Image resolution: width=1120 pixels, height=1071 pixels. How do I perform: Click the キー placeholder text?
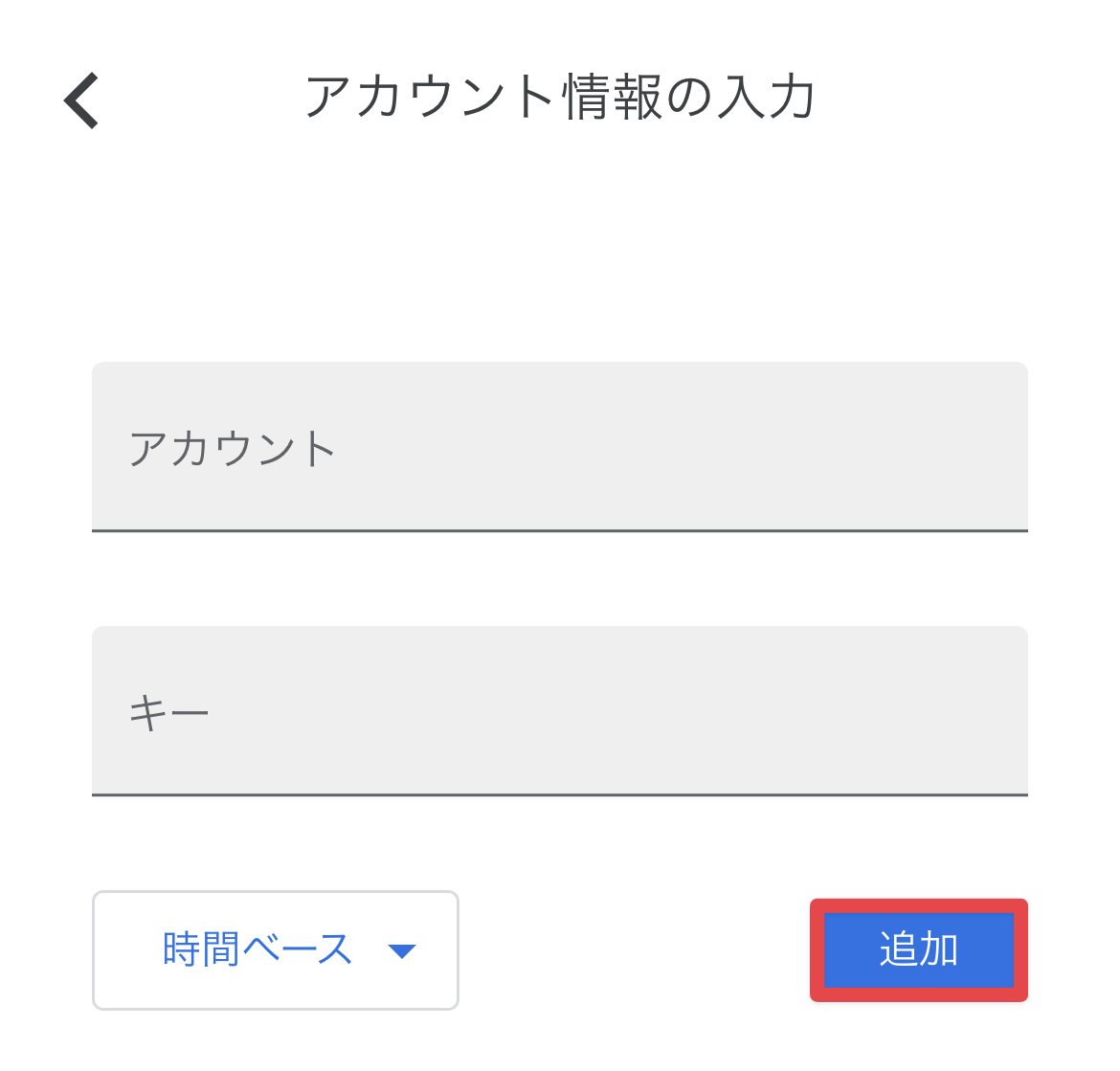coord(168,713)
